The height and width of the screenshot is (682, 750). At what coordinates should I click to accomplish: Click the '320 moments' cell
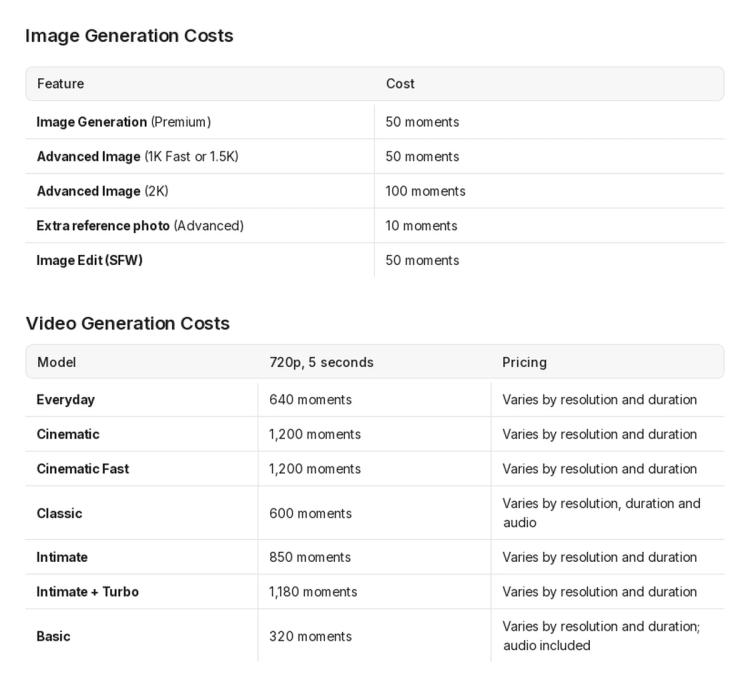[310, 636]
